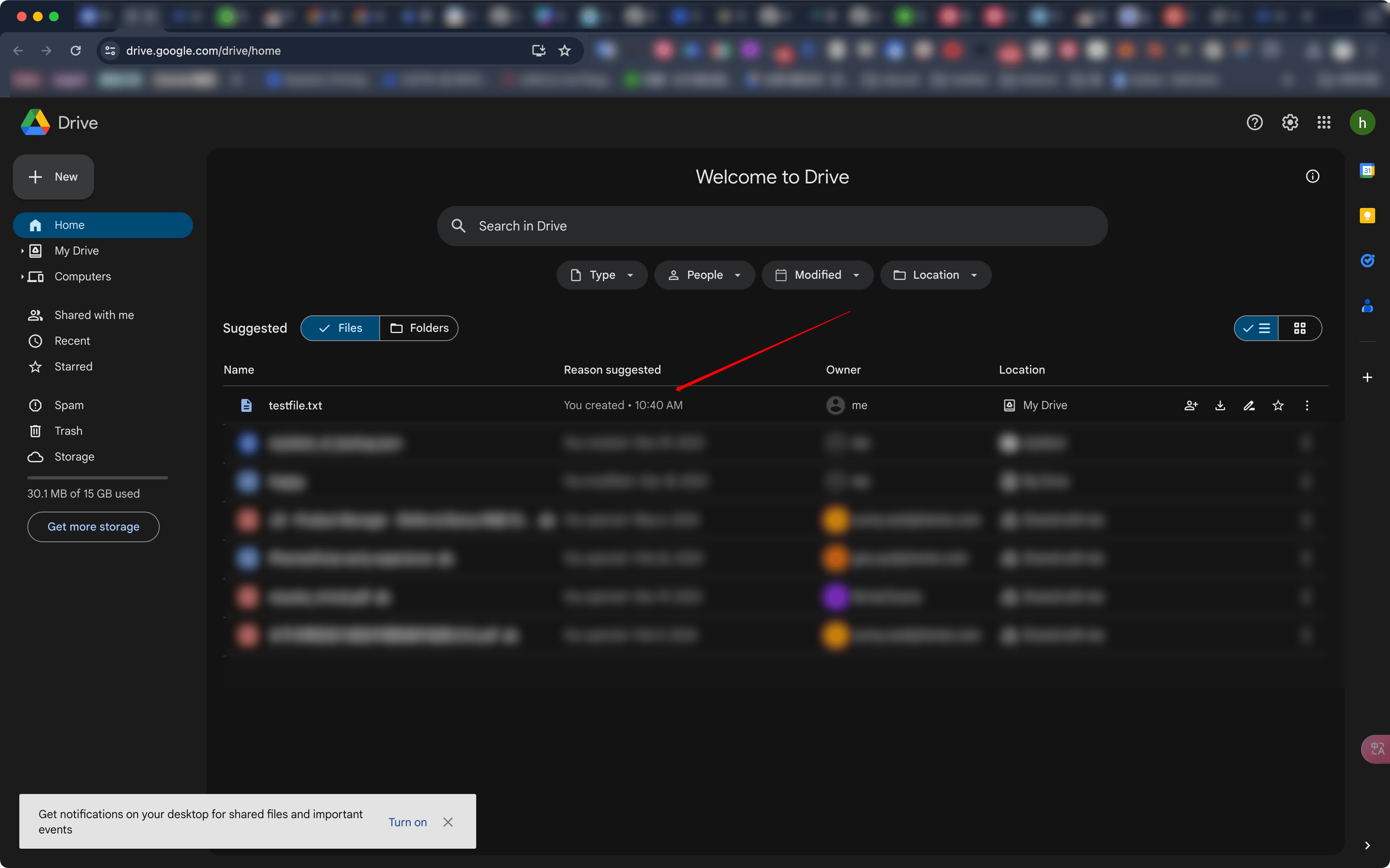Open Spam folder
The height and width of the screenshot is (868, 1390).
pyautogui.click(x=69, y=405)
